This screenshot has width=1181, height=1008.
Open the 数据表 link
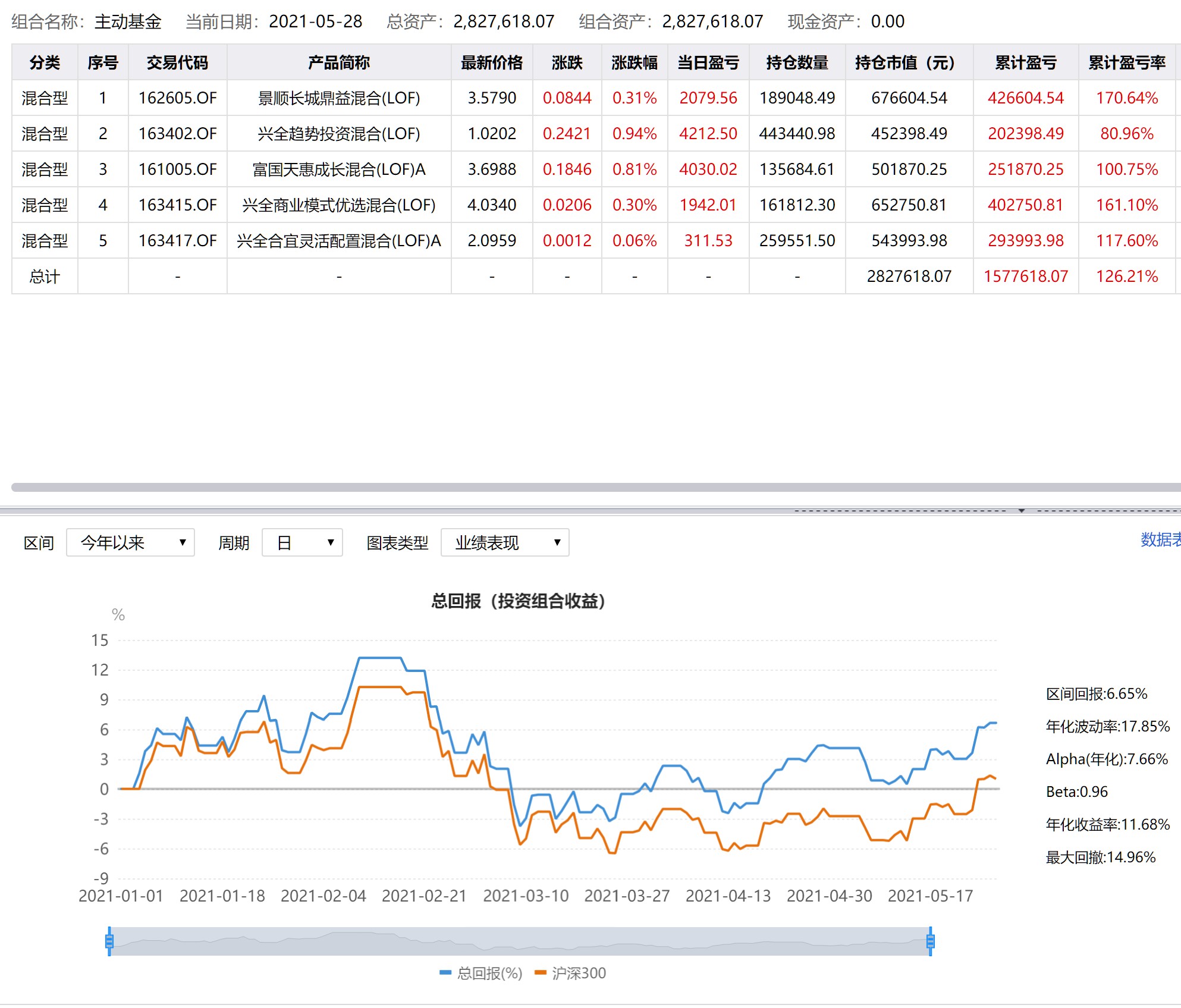[1160, 539]
